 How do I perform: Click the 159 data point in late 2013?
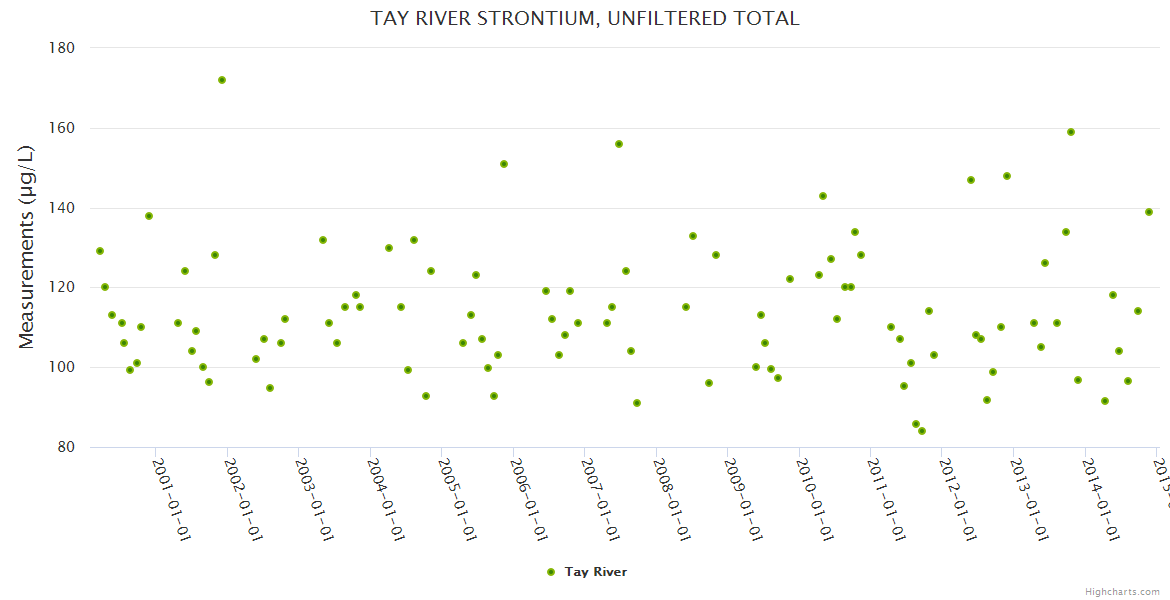[x=1071, y=132]
